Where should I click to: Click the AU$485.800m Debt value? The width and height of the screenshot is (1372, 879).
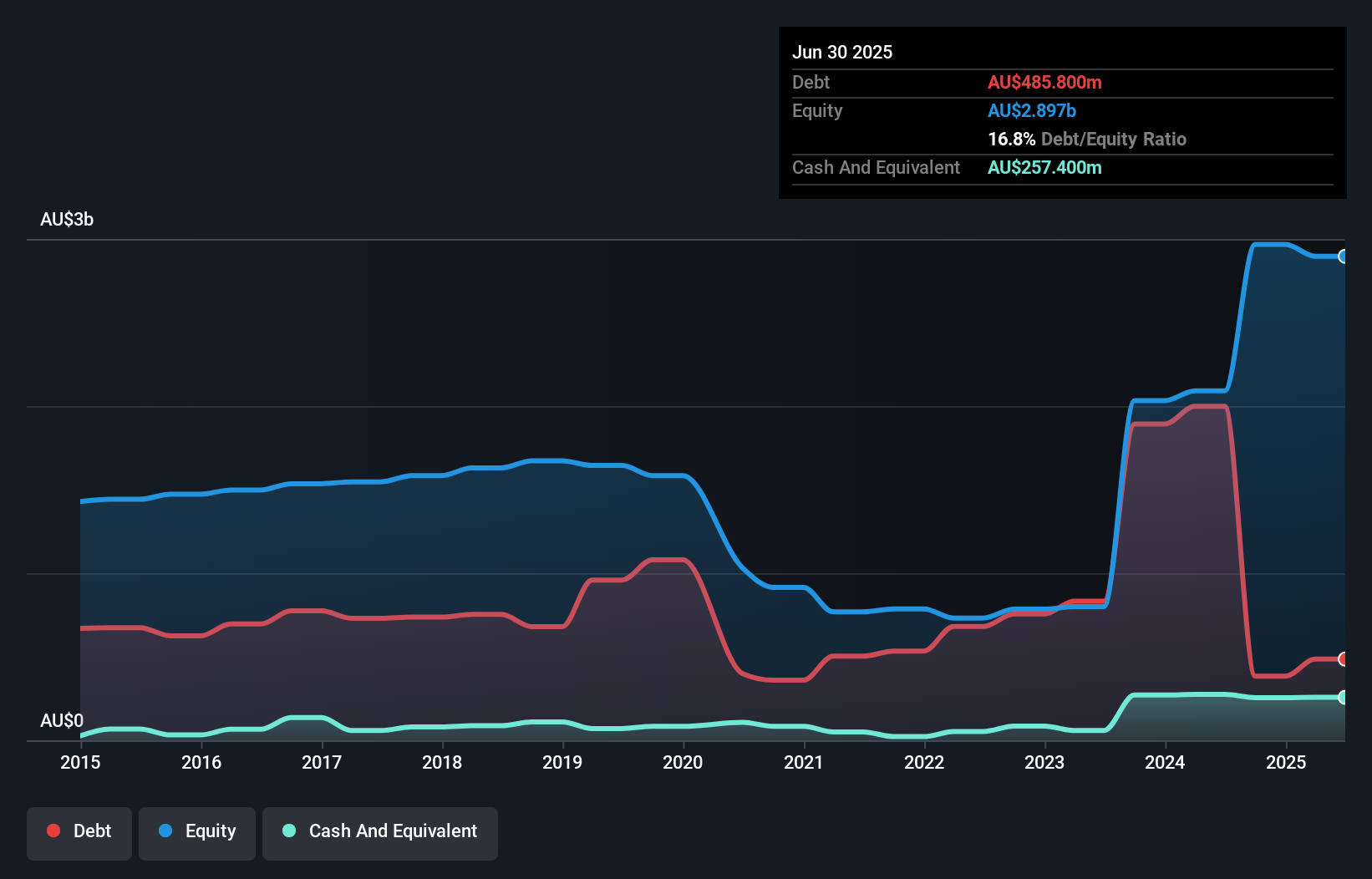point(1044,82)
